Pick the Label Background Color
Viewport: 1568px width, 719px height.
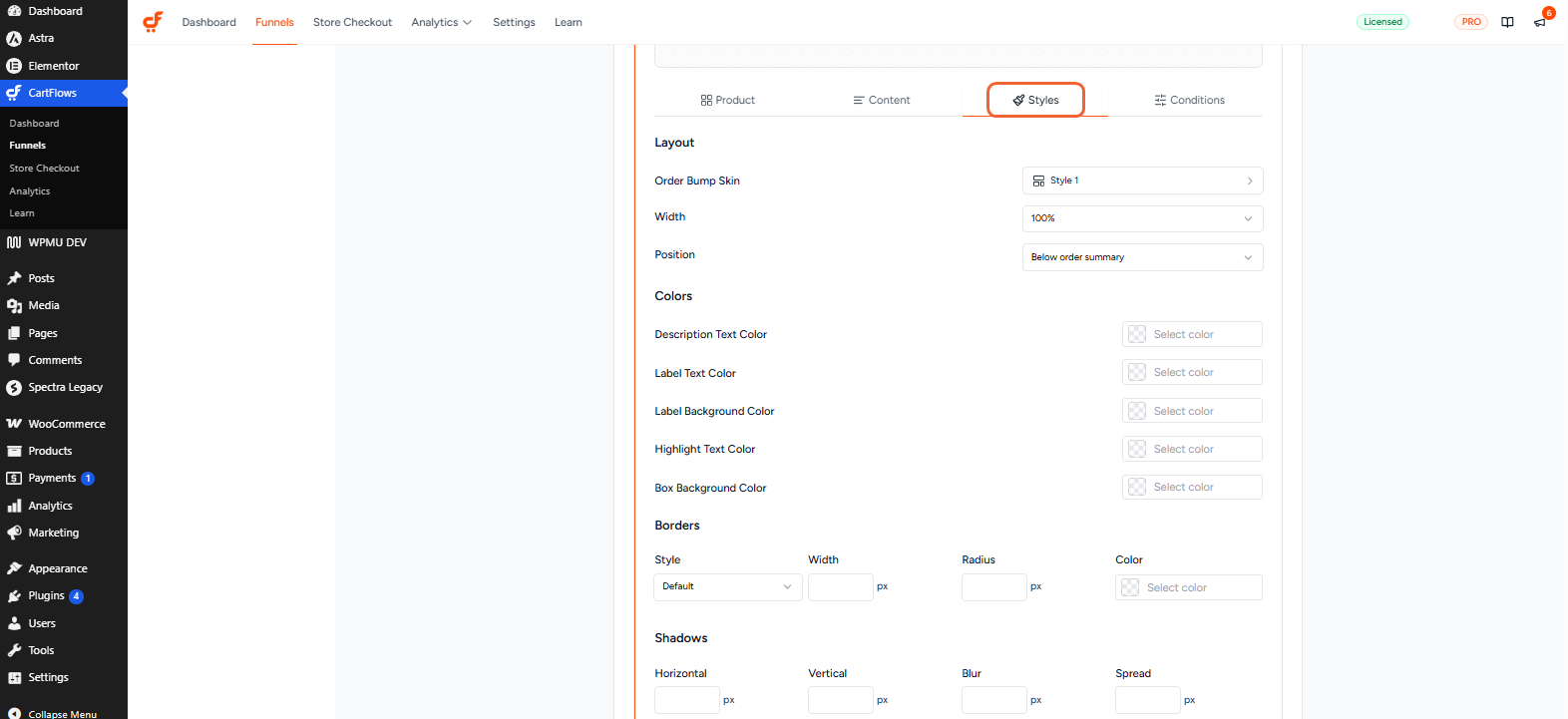[1192, 411]
